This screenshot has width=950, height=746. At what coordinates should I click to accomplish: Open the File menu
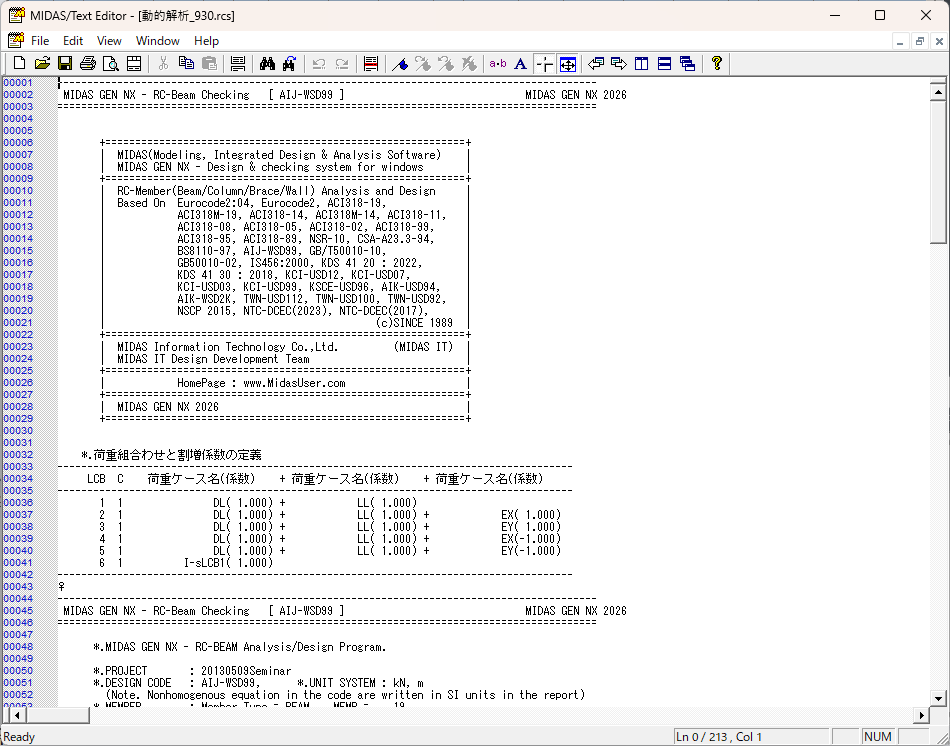tap(40, 41)
